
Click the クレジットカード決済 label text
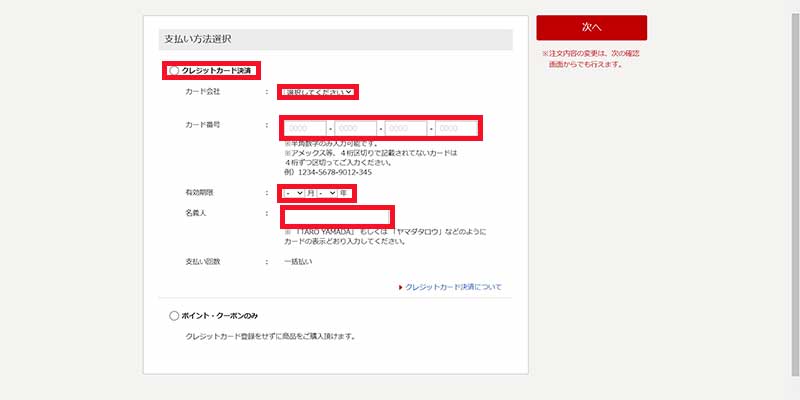[x=218, y=71]
